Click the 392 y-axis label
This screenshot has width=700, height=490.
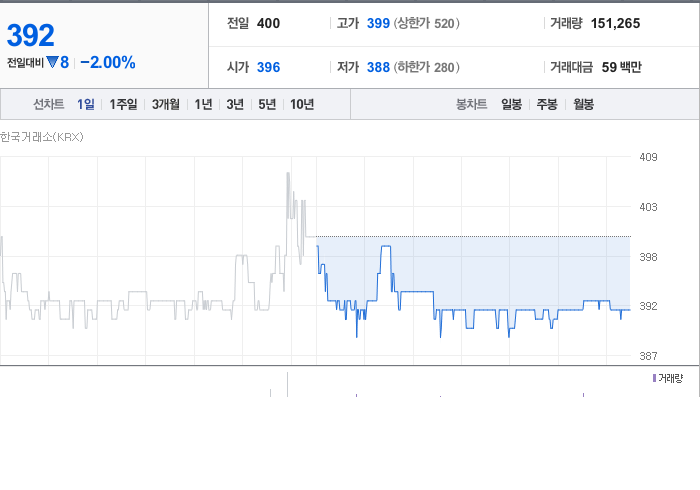click(x=648, y=306)
